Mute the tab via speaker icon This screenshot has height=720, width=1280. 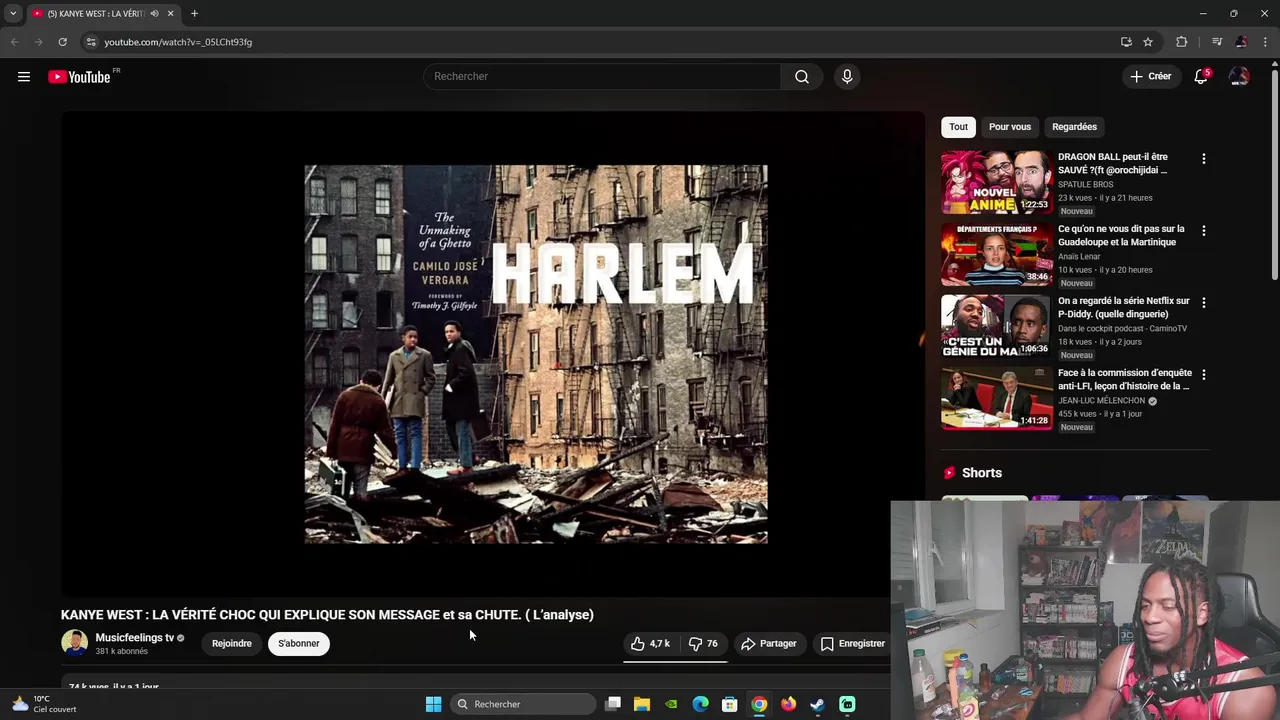click(154, 14)
